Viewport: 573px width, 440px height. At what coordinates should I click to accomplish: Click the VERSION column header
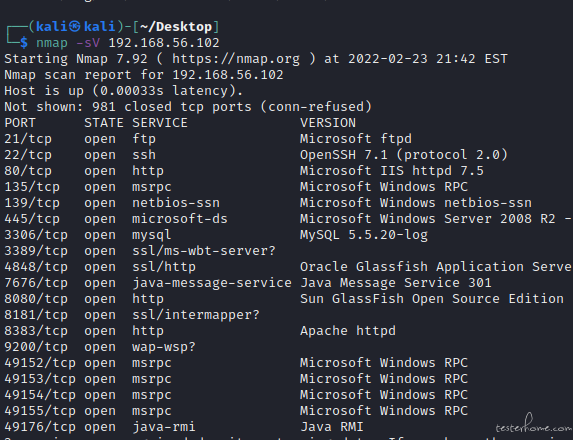[x=328, y=123]
